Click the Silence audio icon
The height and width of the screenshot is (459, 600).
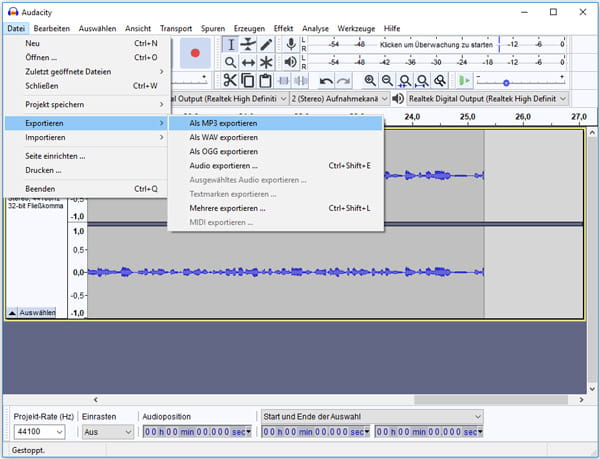pyautogui.click(x=300, y=81)
